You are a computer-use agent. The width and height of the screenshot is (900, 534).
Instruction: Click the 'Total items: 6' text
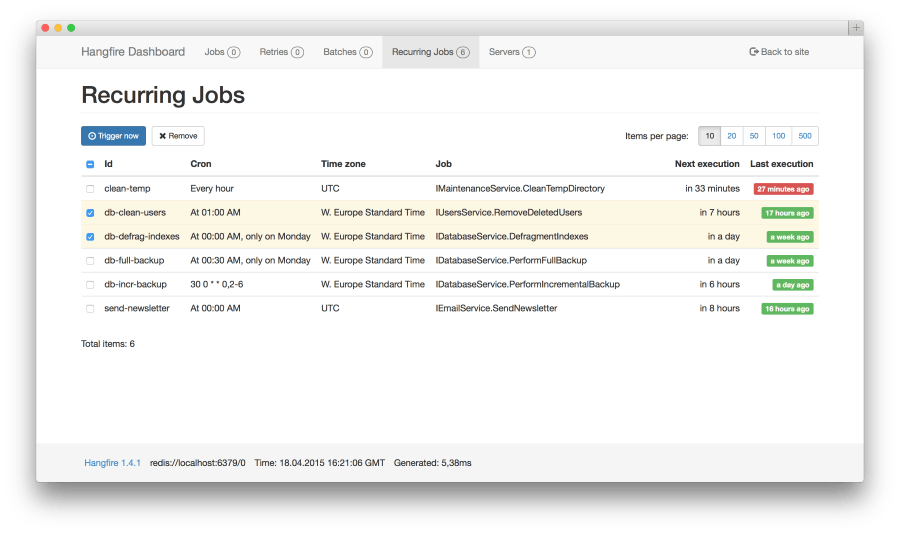coord(108,344)
